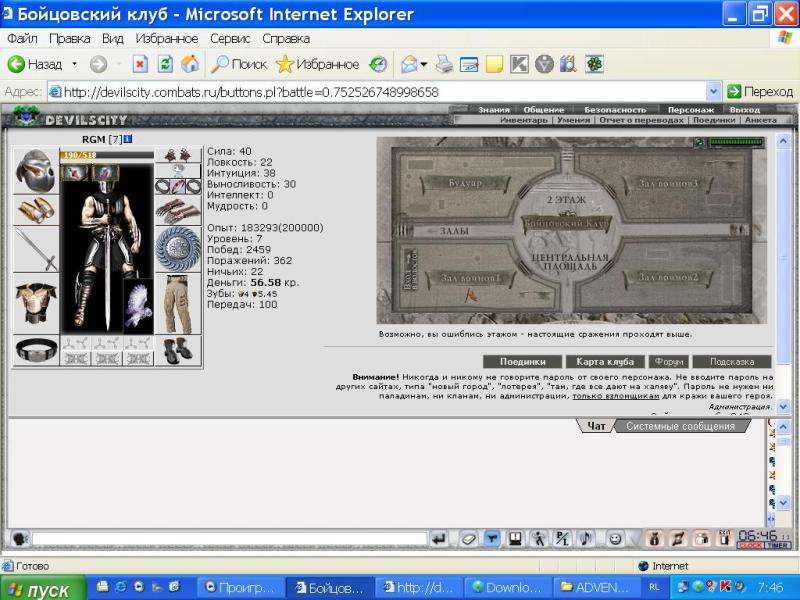
Task: Switch to the Системные сообщения tab
Action: point(681,426)
